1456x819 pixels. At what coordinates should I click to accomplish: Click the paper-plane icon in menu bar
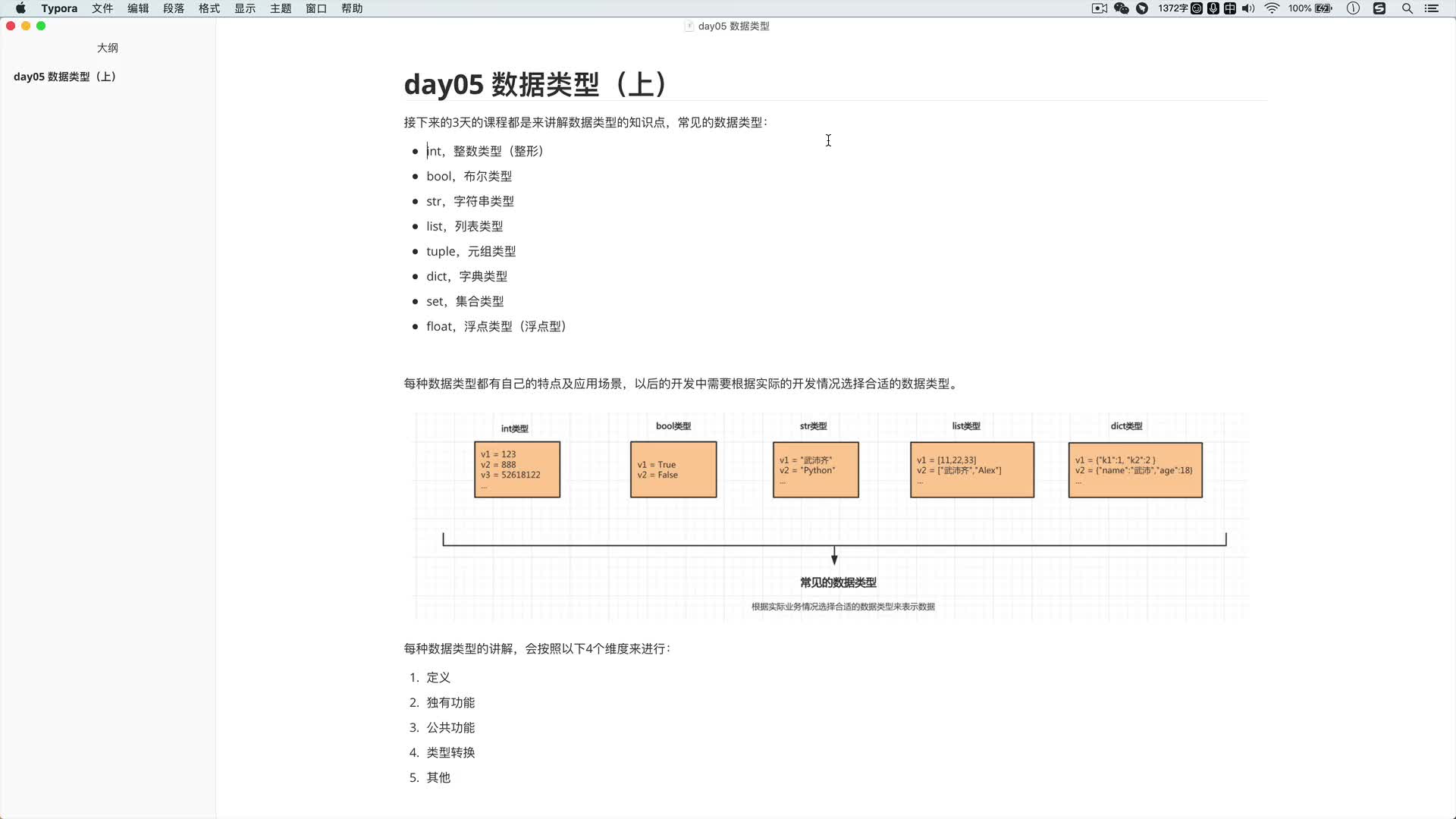(x=1142, y=8)
